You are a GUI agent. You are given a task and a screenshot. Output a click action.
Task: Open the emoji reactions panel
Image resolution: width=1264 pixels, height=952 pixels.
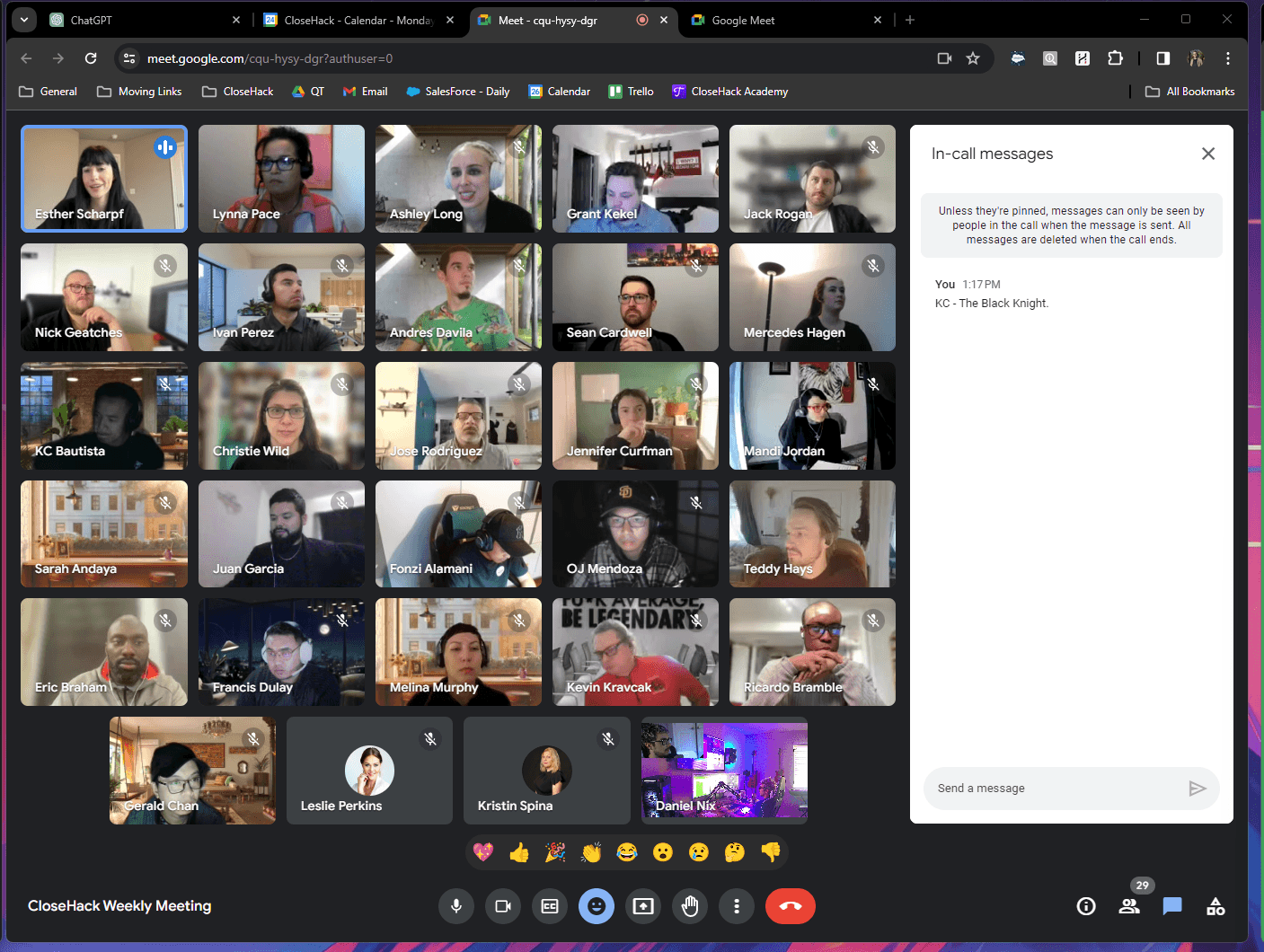[597, 906]
